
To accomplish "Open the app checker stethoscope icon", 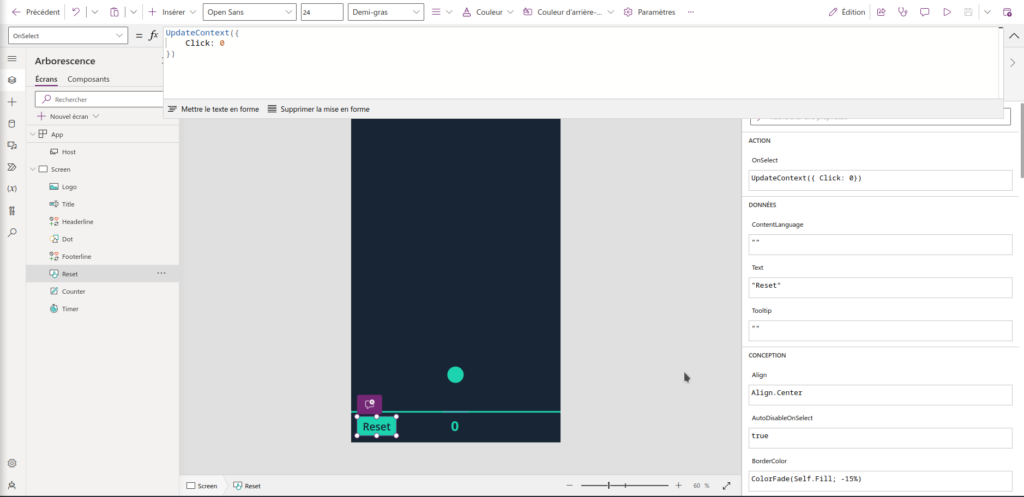I will coord(903,12).
